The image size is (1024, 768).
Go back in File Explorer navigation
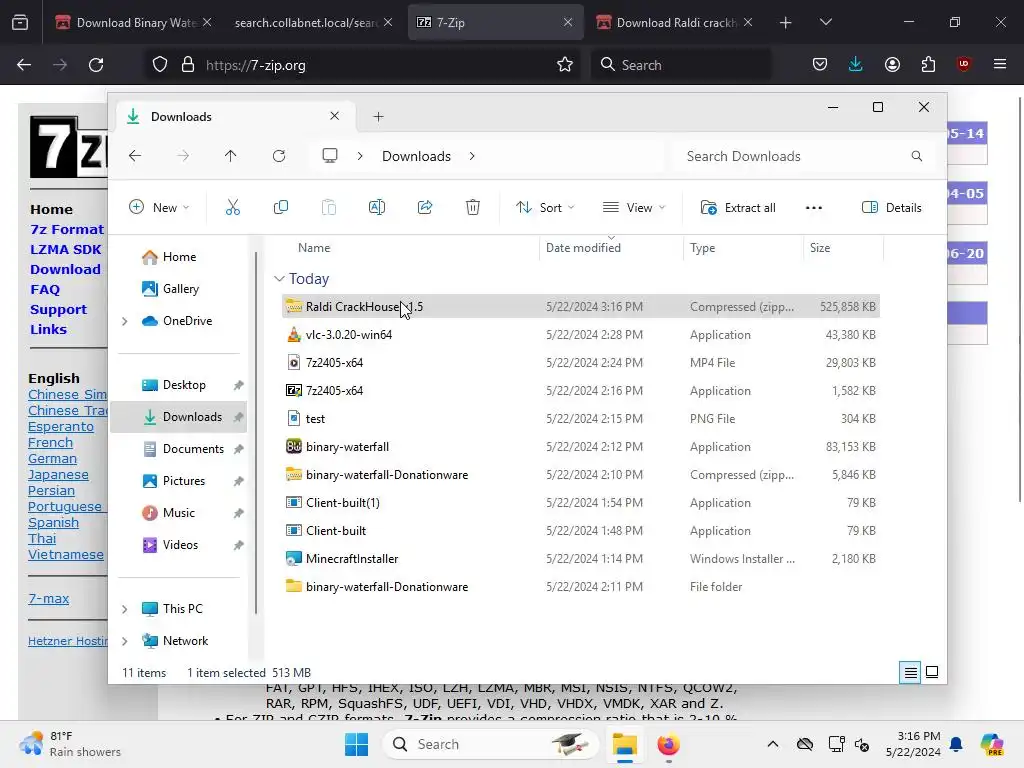coord(135,156)
